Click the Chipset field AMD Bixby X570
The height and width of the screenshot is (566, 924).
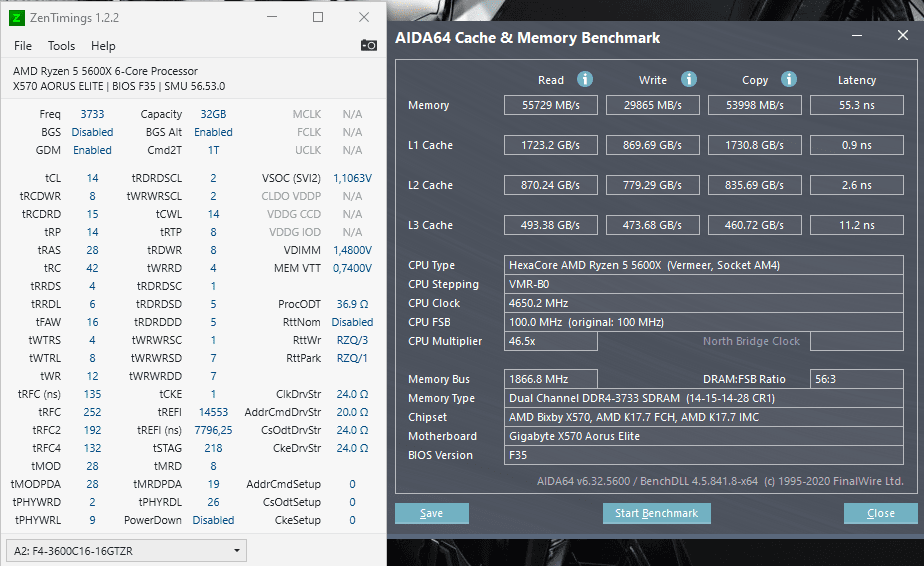(x=704, y=417)
